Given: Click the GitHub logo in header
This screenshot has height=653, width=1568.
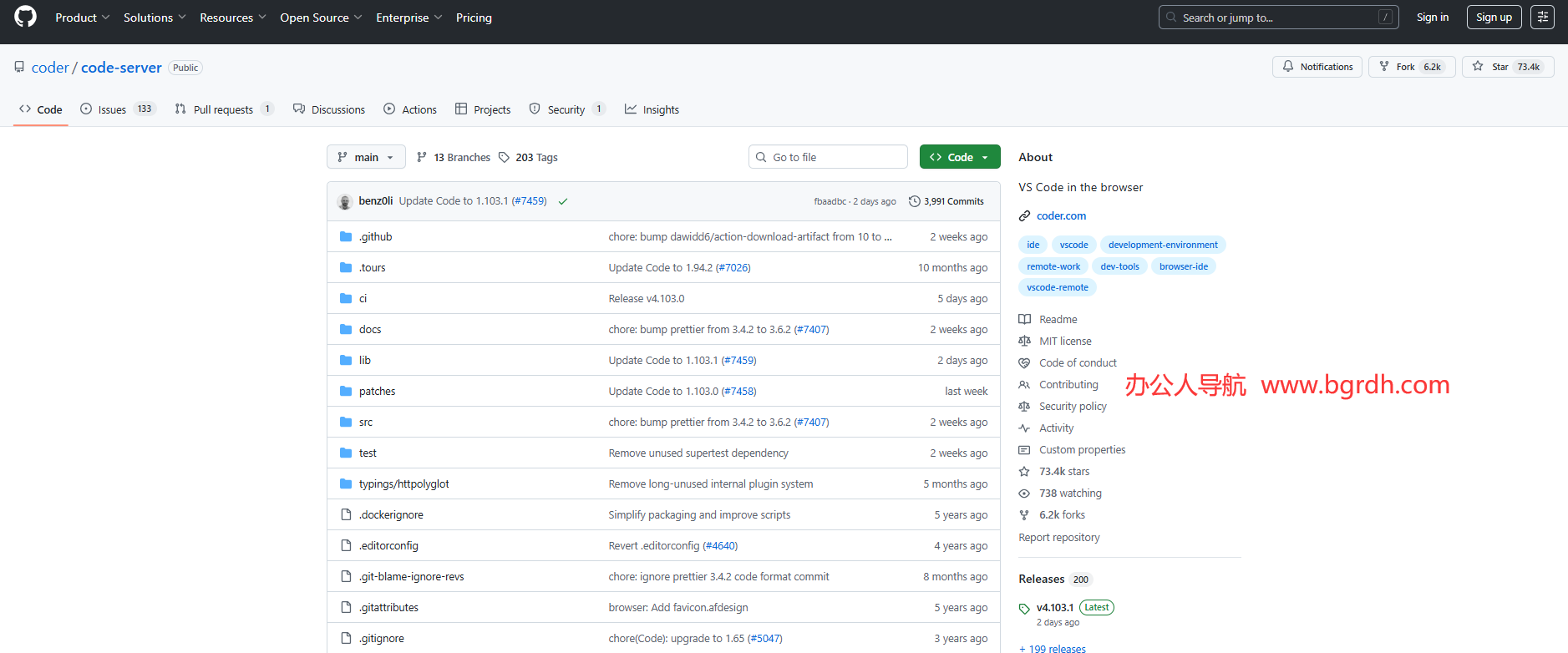Looking at the screenshot, I should tap(26, 17).
